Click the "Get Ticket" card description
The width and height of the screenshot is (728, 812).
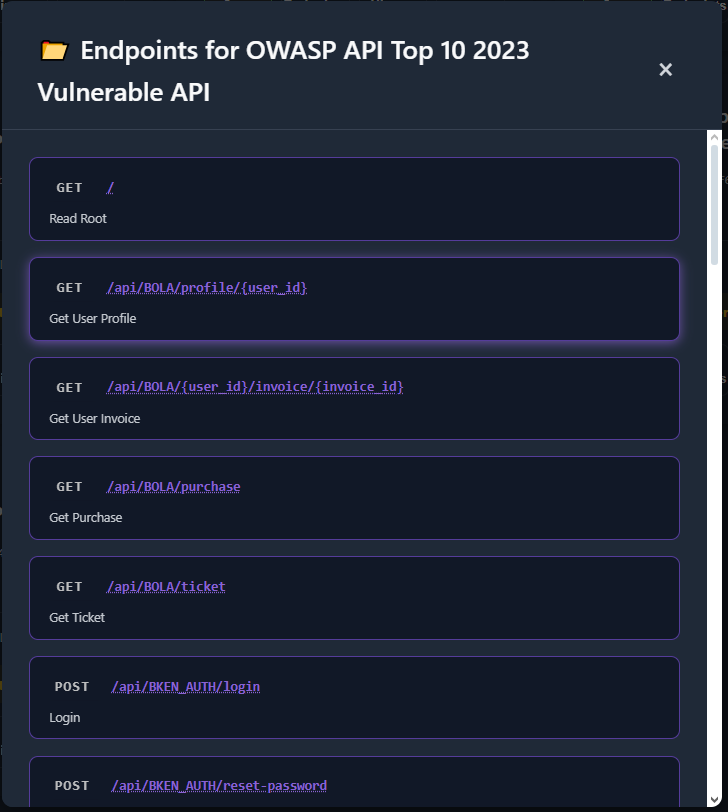click(x=77, y=618)
